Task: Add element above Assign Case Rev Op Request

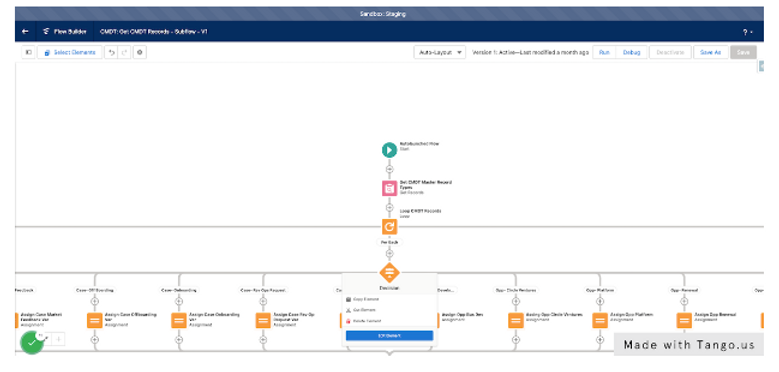Action: [x=263, y=301]
